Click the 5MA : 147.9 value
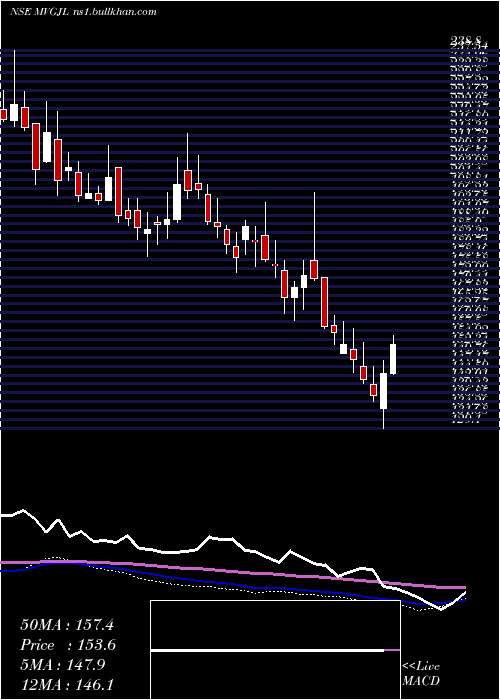The image size is (500, 700). (x=62, y=665)
